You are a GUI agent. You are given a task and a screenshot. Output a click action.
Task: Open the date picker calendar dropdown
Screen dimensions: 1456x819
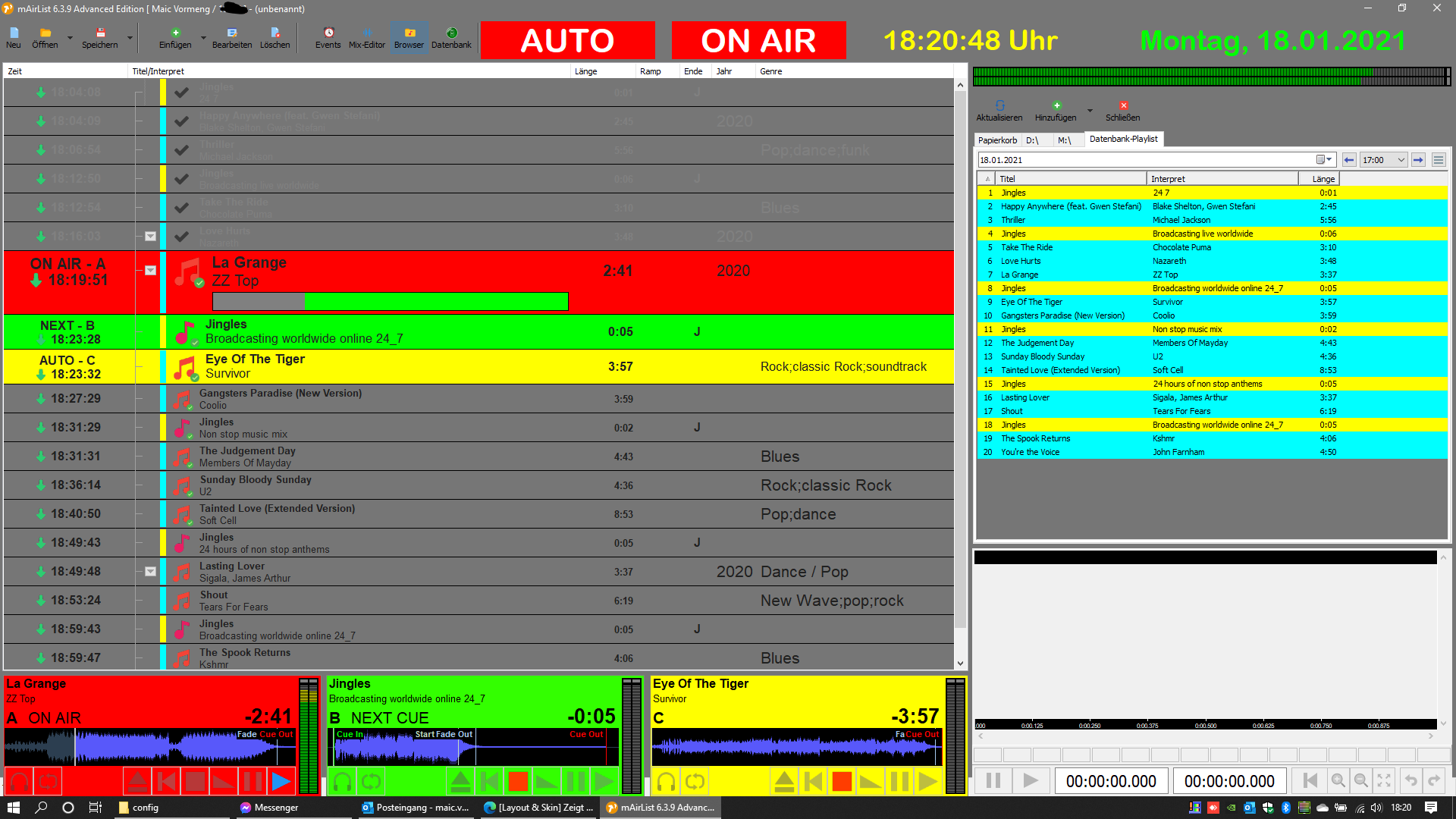click(x=1324, y=160)
